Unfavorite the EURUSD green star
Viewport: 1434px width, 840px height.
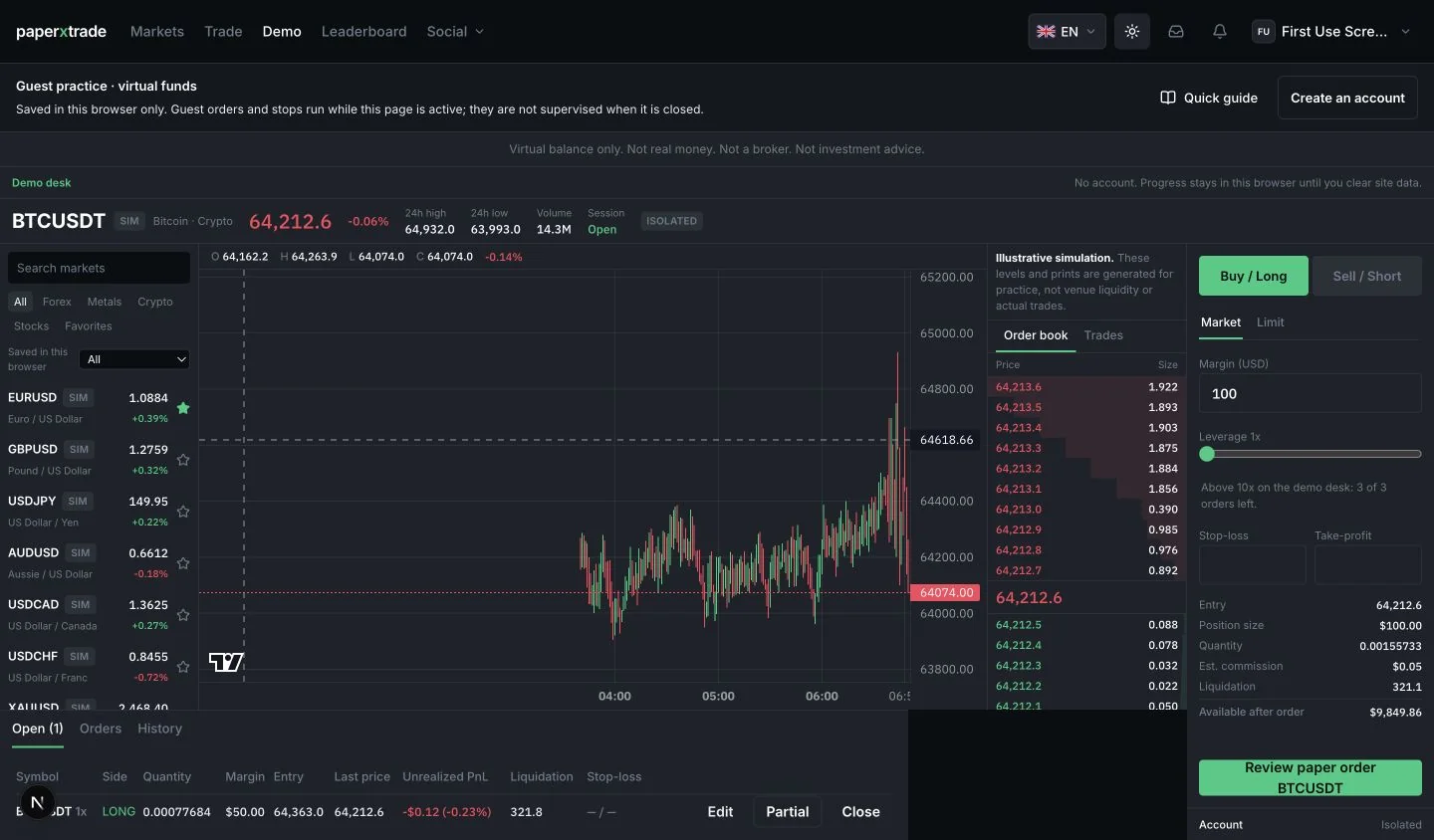[183, 408]
